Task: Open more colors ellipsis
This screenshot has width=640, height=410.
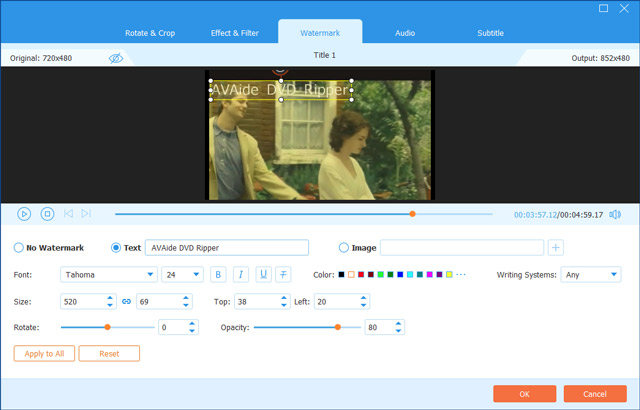Action: click(461, 275)
